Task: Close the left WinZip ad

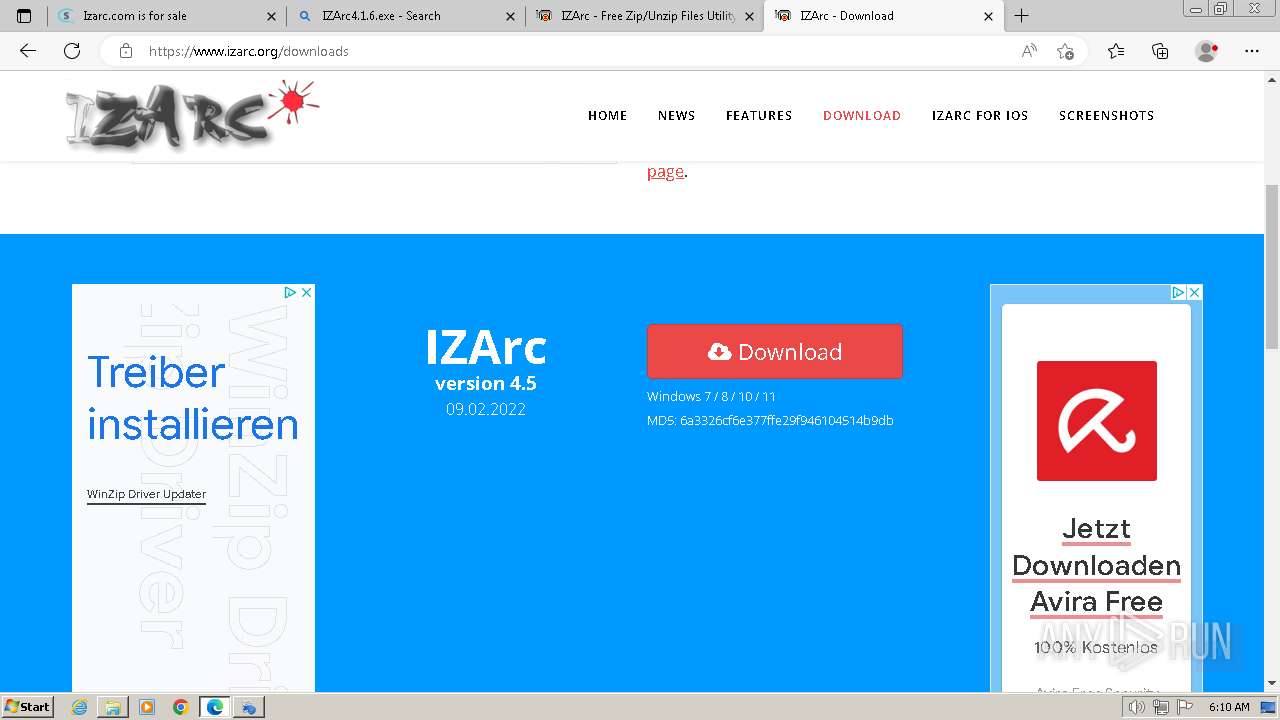Action: pos(306,292)
